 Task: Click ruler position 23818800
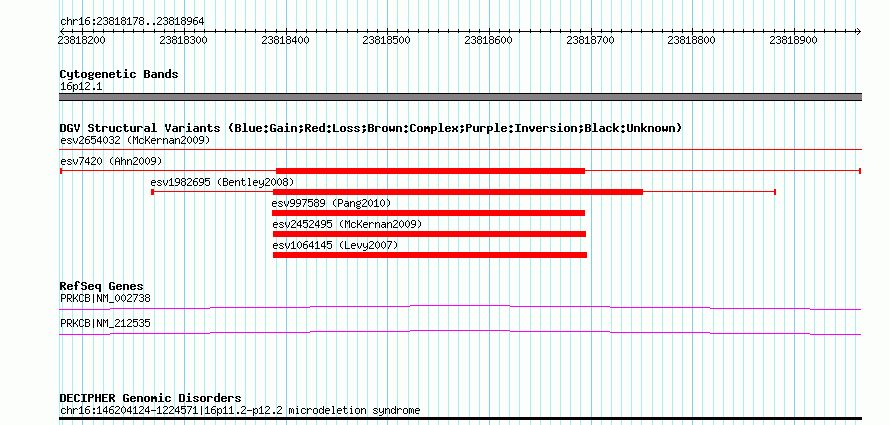(692, 40)
